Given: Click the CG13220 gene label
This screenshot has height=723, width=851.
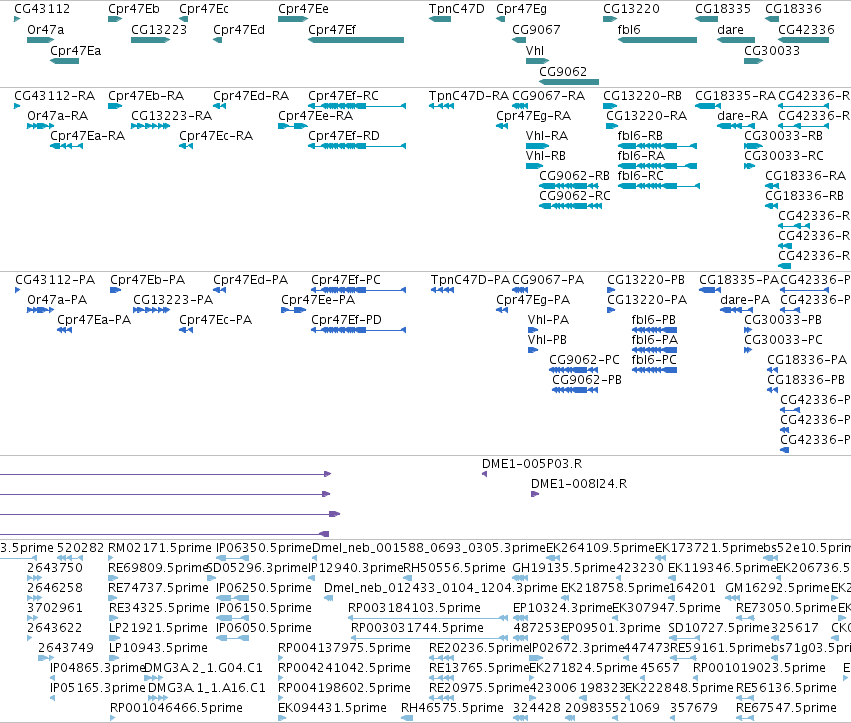Looking at the screenshot, I should point(632,9).
